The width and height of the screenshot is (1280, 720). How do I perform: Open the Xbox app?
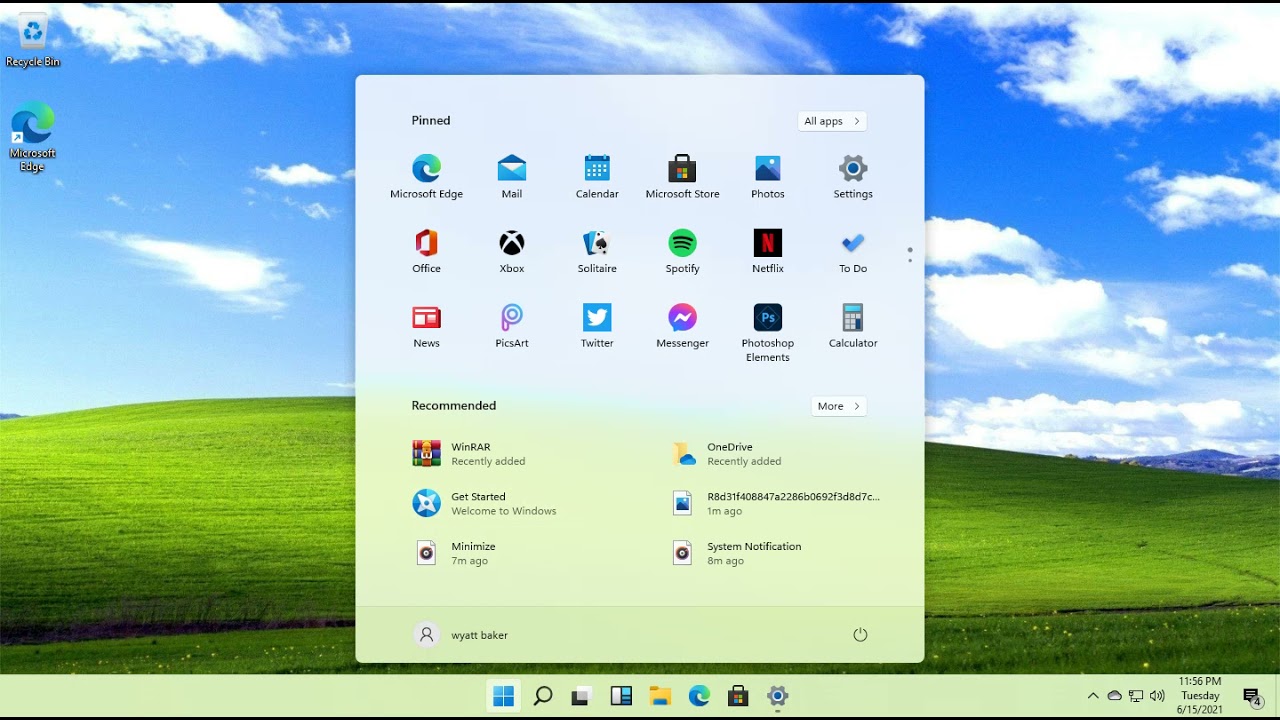512,251
